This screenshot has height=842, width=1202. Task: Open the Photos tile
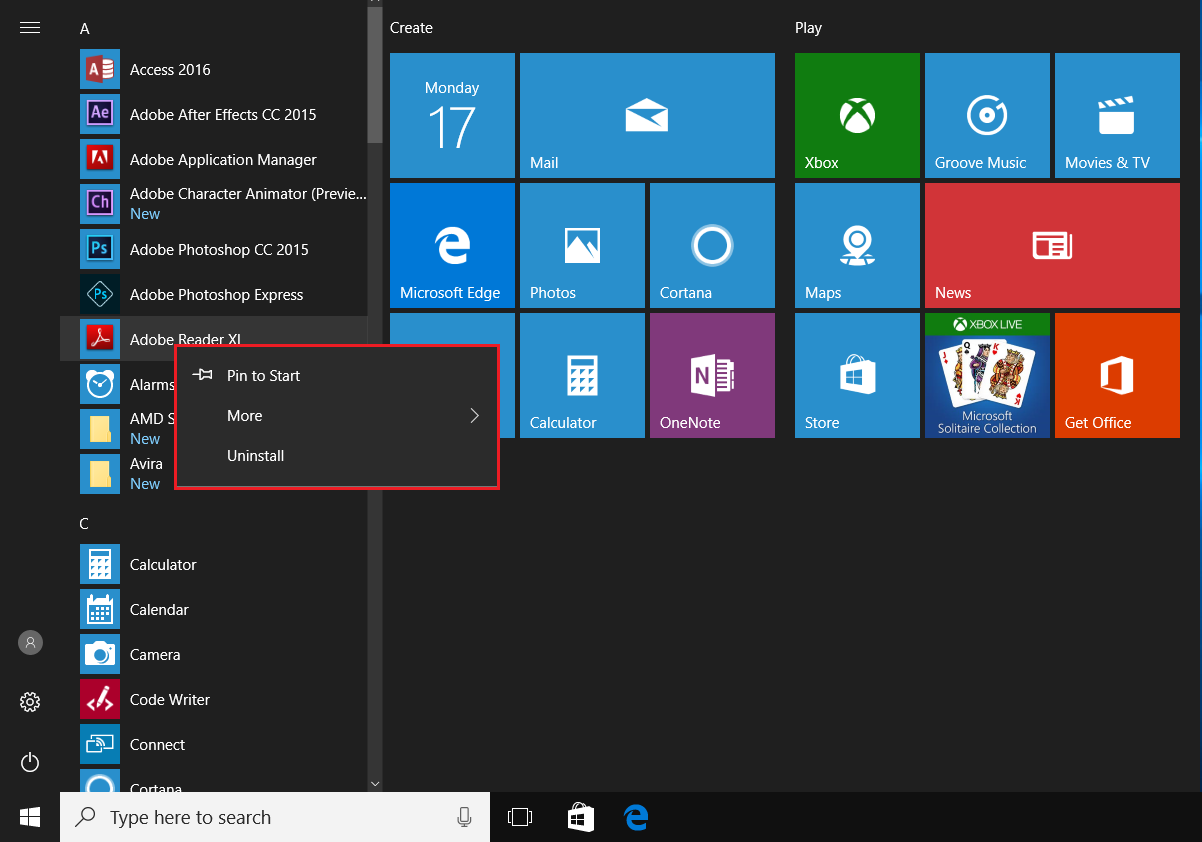pos(582,245)
